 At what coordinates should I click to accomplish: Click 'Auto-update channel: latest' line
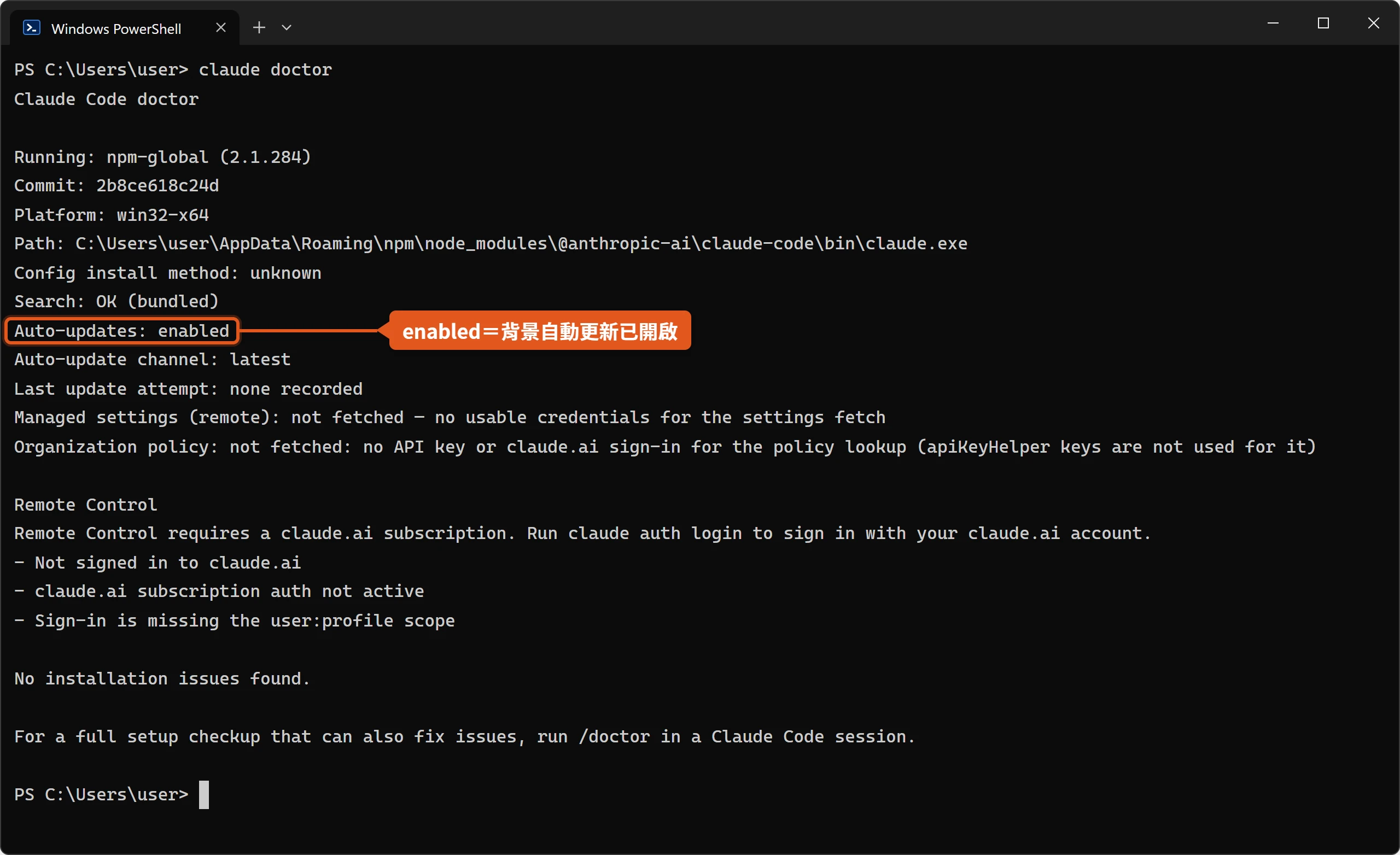click(152, 360)
